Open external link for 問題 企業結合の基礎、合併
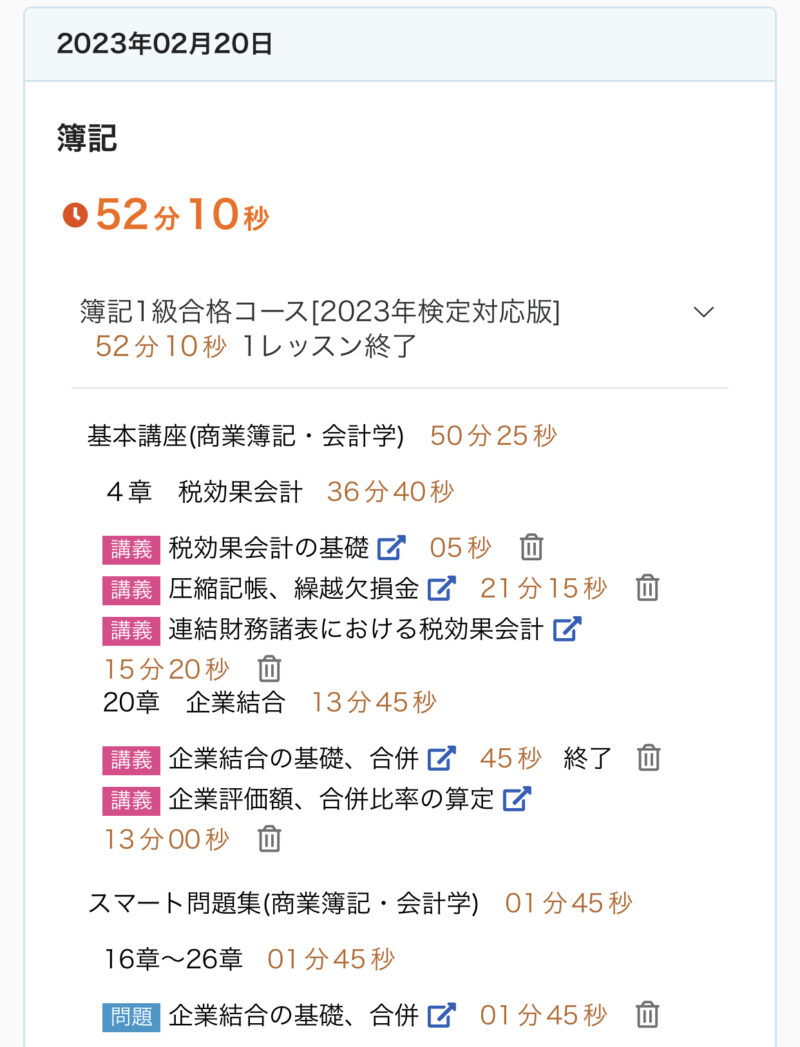 coord(441,1016)
